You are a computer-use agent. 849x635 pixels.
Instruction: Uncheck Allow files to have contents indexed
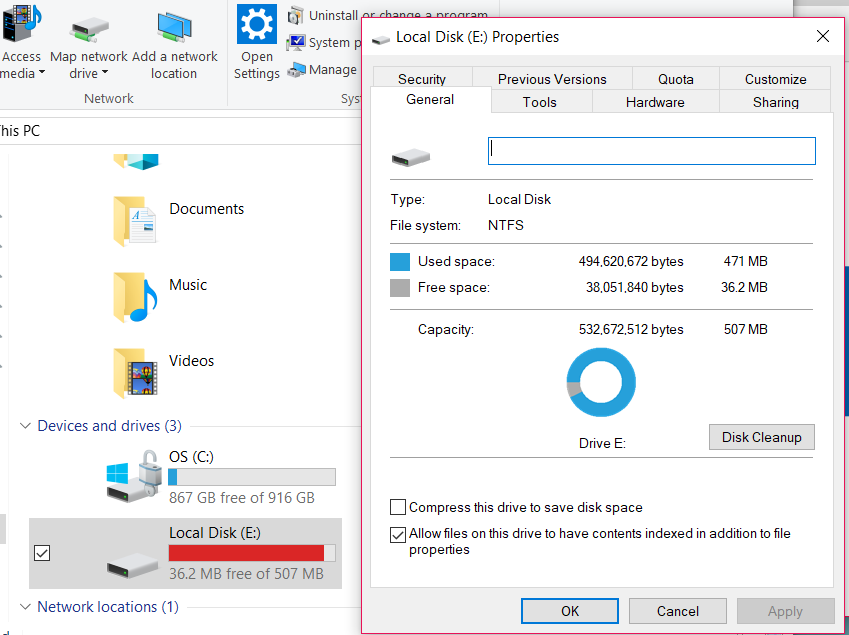(x=398, y=534)
